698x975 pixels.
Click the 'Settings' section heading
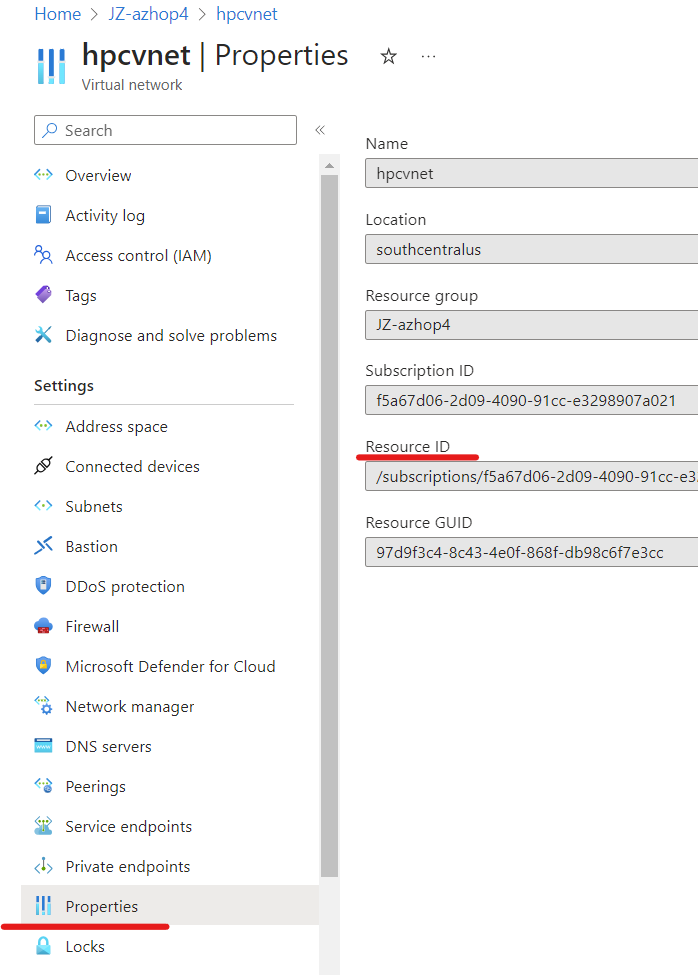(x=63, y=386)
